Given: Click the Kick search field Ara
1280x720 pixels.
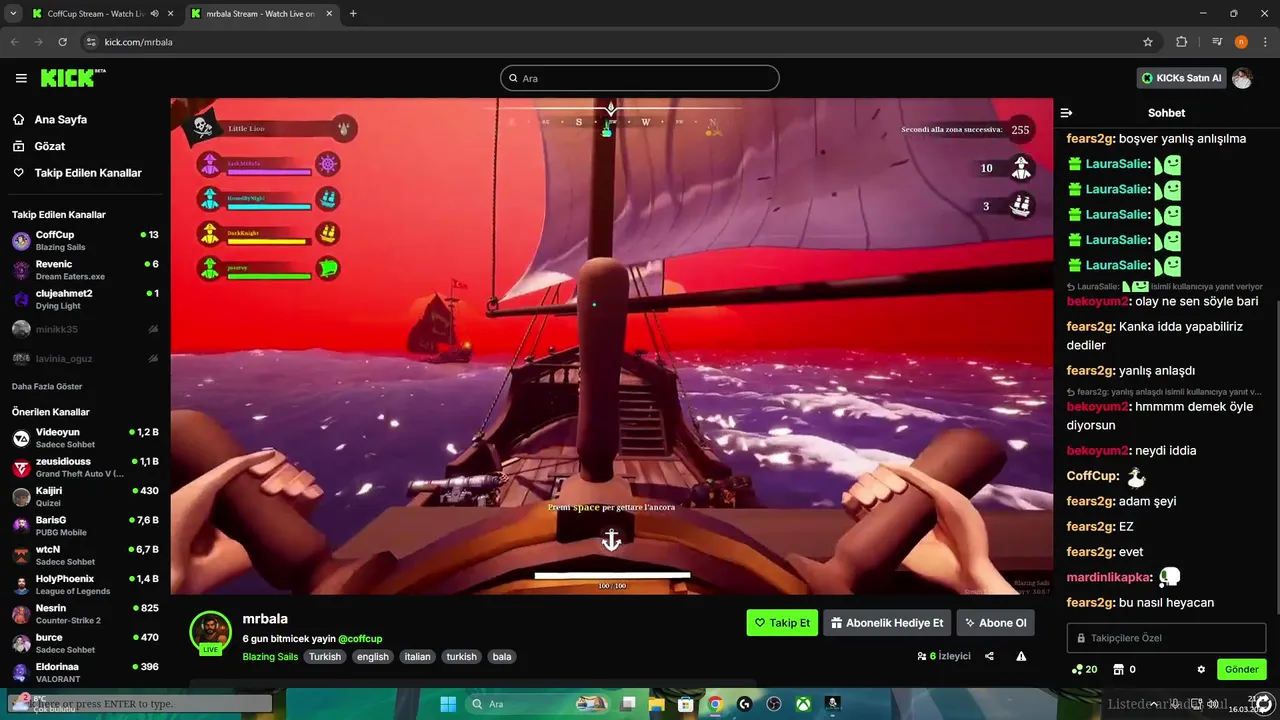Looking at the screenshot, I should click(640, 78).
